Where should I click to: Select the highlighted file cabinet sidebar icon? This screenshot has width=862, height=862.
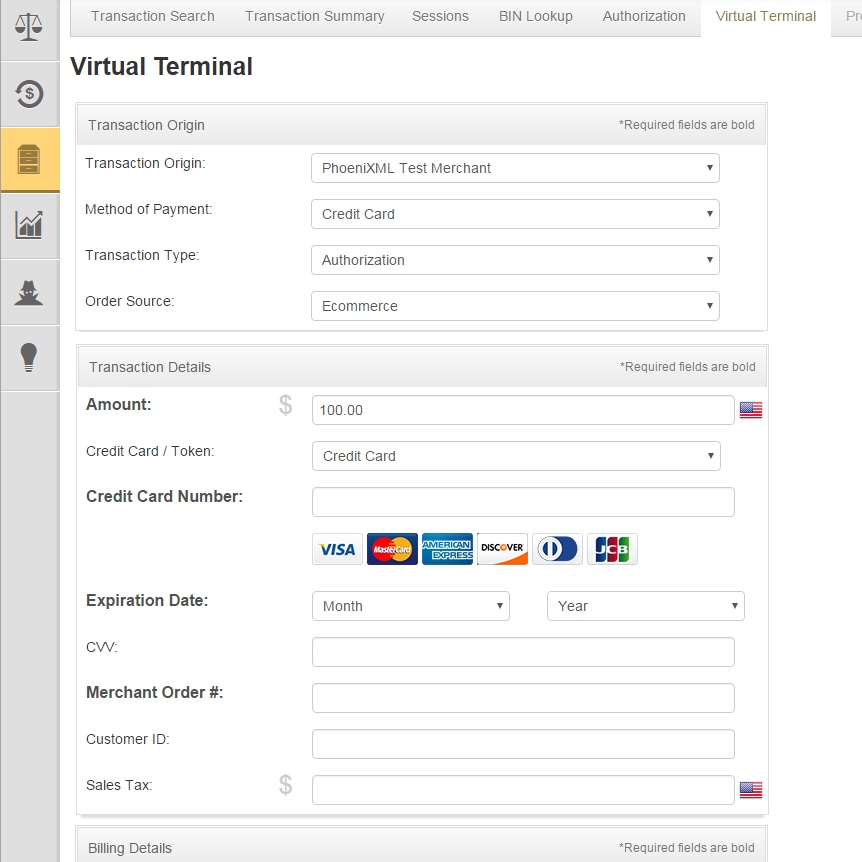(x=29, y=159)
